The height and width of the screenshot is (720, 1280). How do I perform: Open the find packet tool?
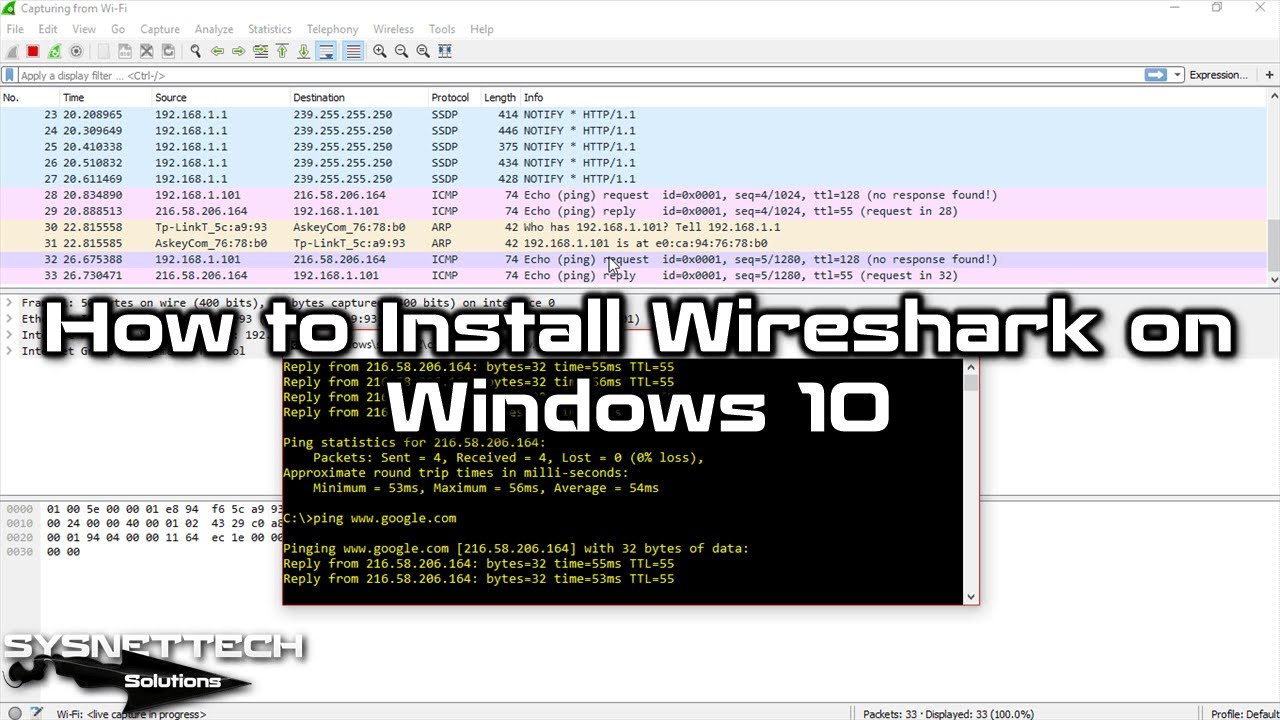(196, 51)
